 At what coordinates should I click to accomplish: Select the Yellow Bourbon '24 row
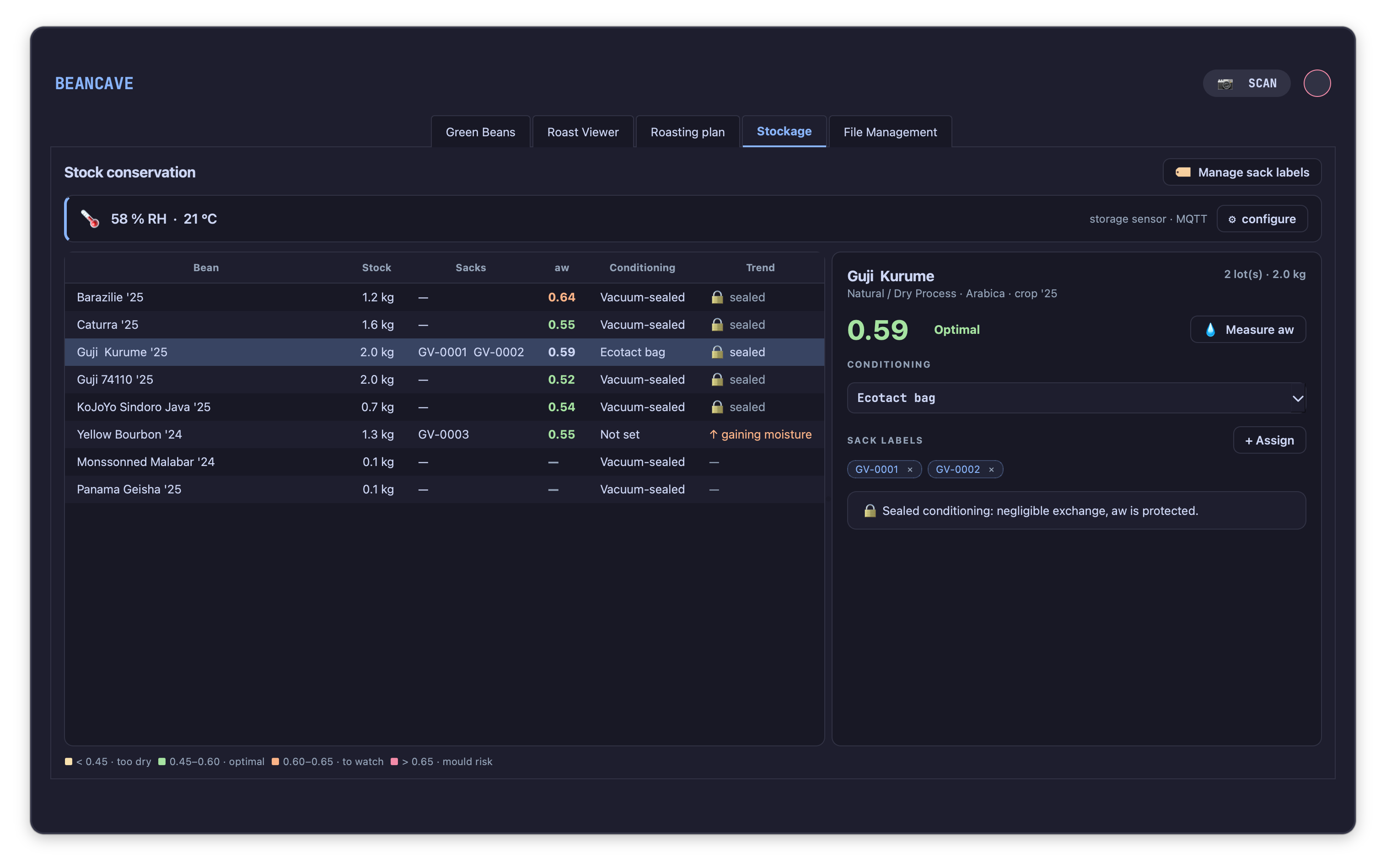point(445,434)
